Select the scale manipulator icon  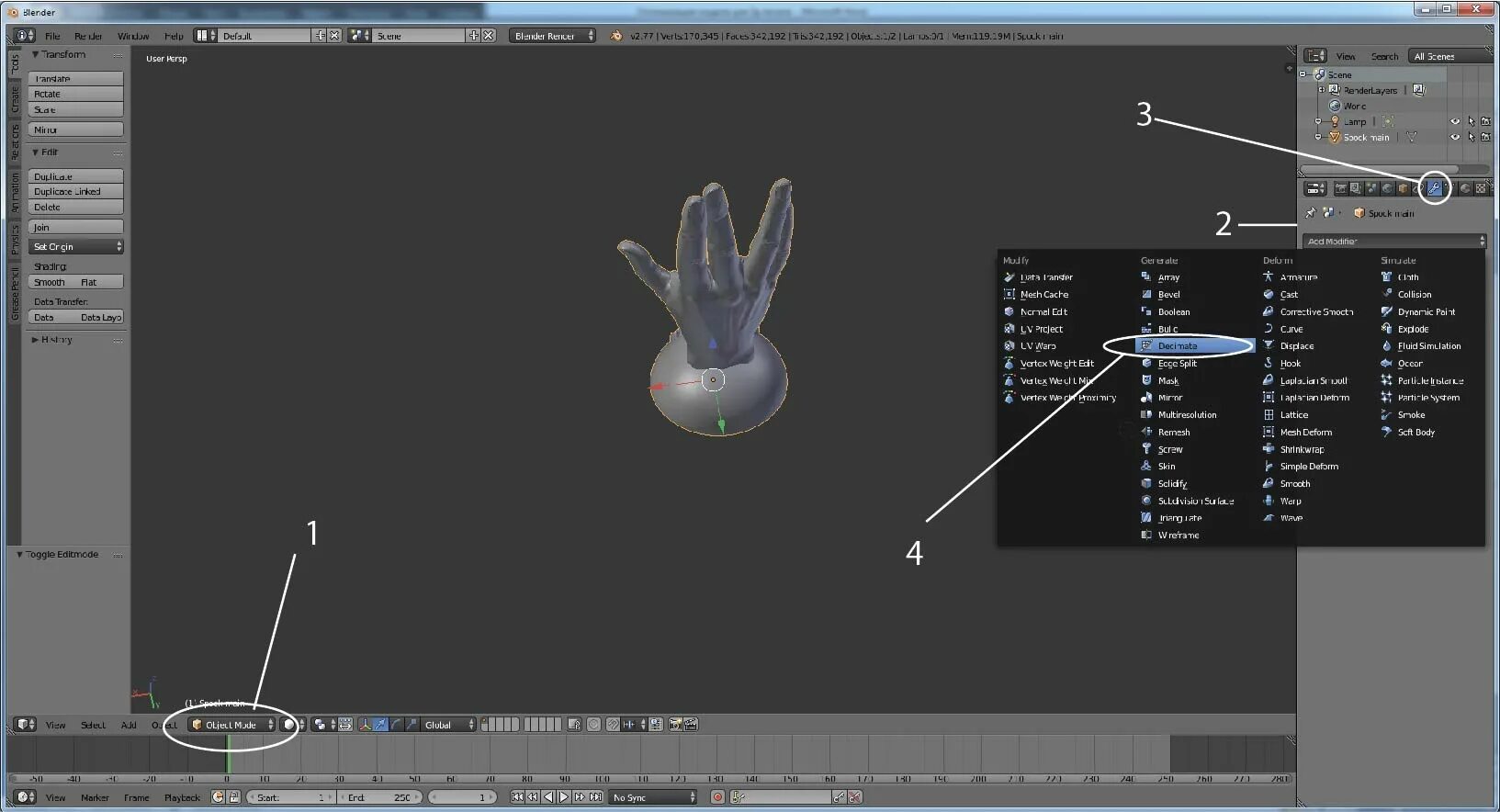(412, 725)
